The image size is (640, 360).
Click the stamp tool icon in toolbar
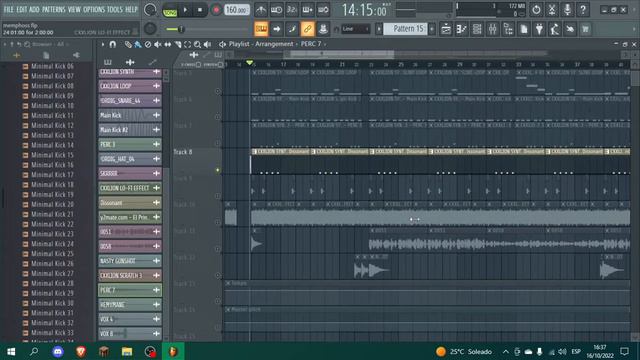(x=323, y=29)
